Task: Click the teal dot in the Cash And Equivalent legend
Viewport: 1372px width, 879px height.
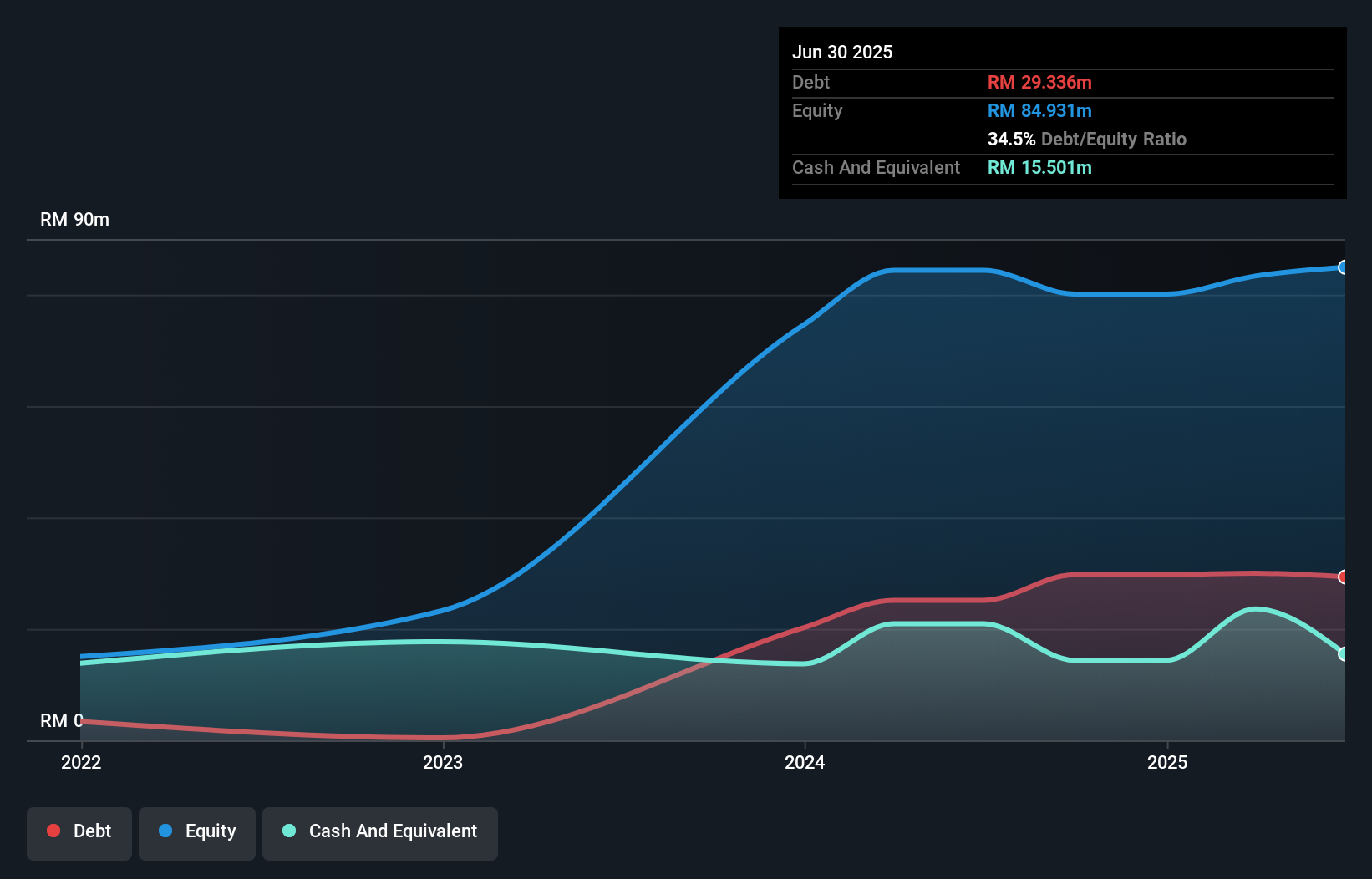Action: tap(288, 831)
